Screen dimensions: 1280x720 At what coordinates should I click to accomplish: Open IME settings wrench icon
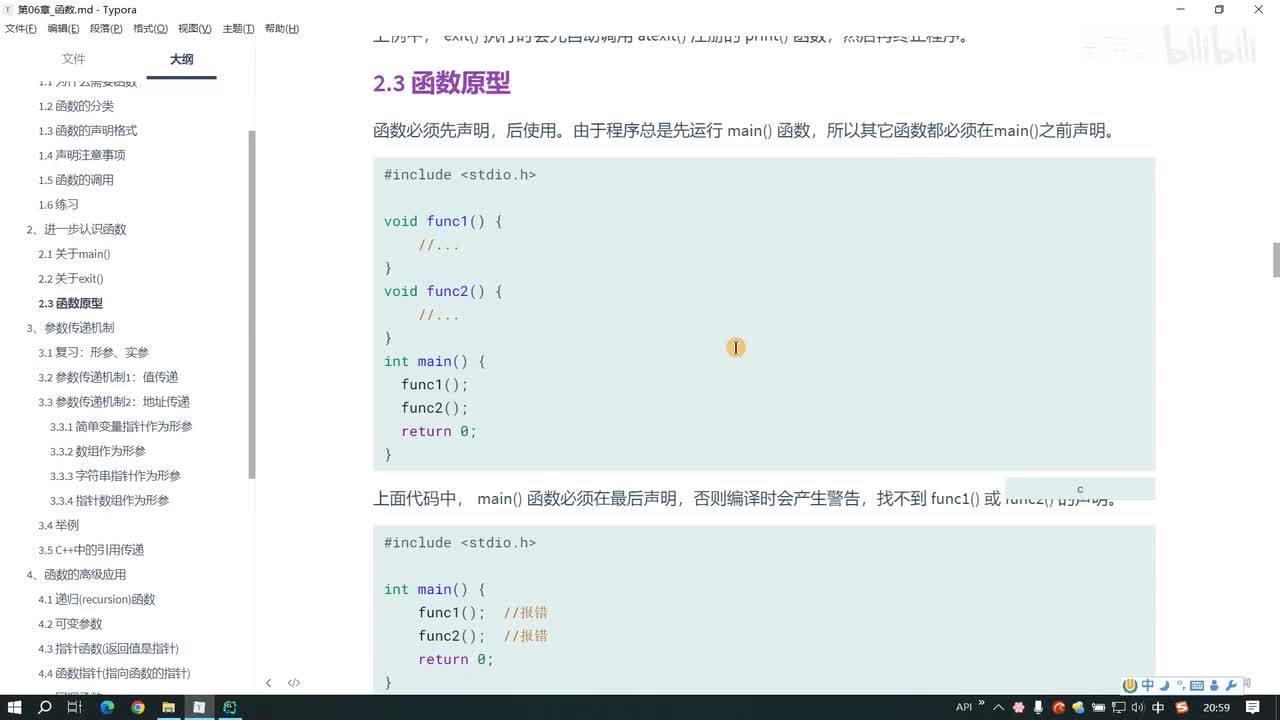[1231, 685]
